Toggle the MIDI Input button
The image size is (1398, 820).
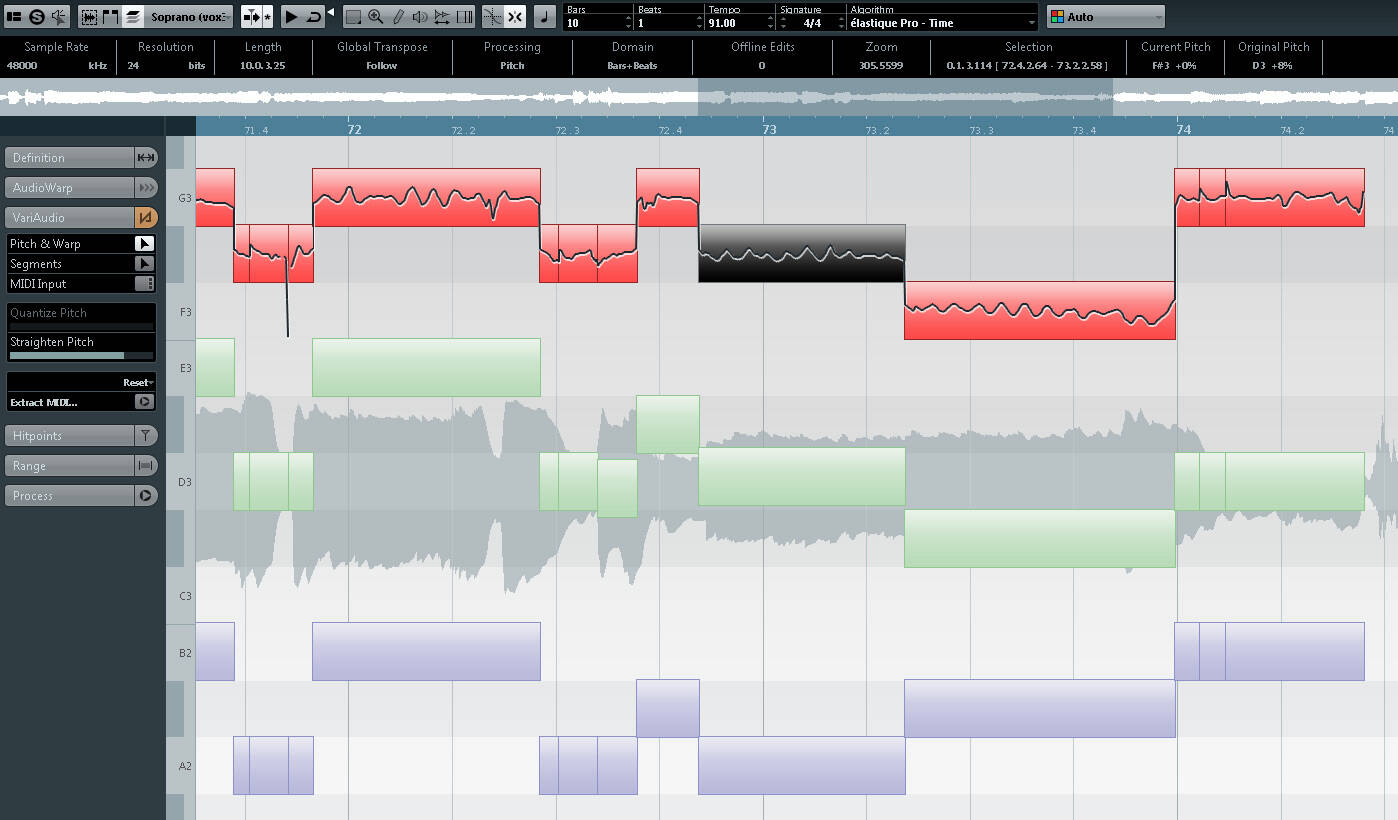coord(145,283)
